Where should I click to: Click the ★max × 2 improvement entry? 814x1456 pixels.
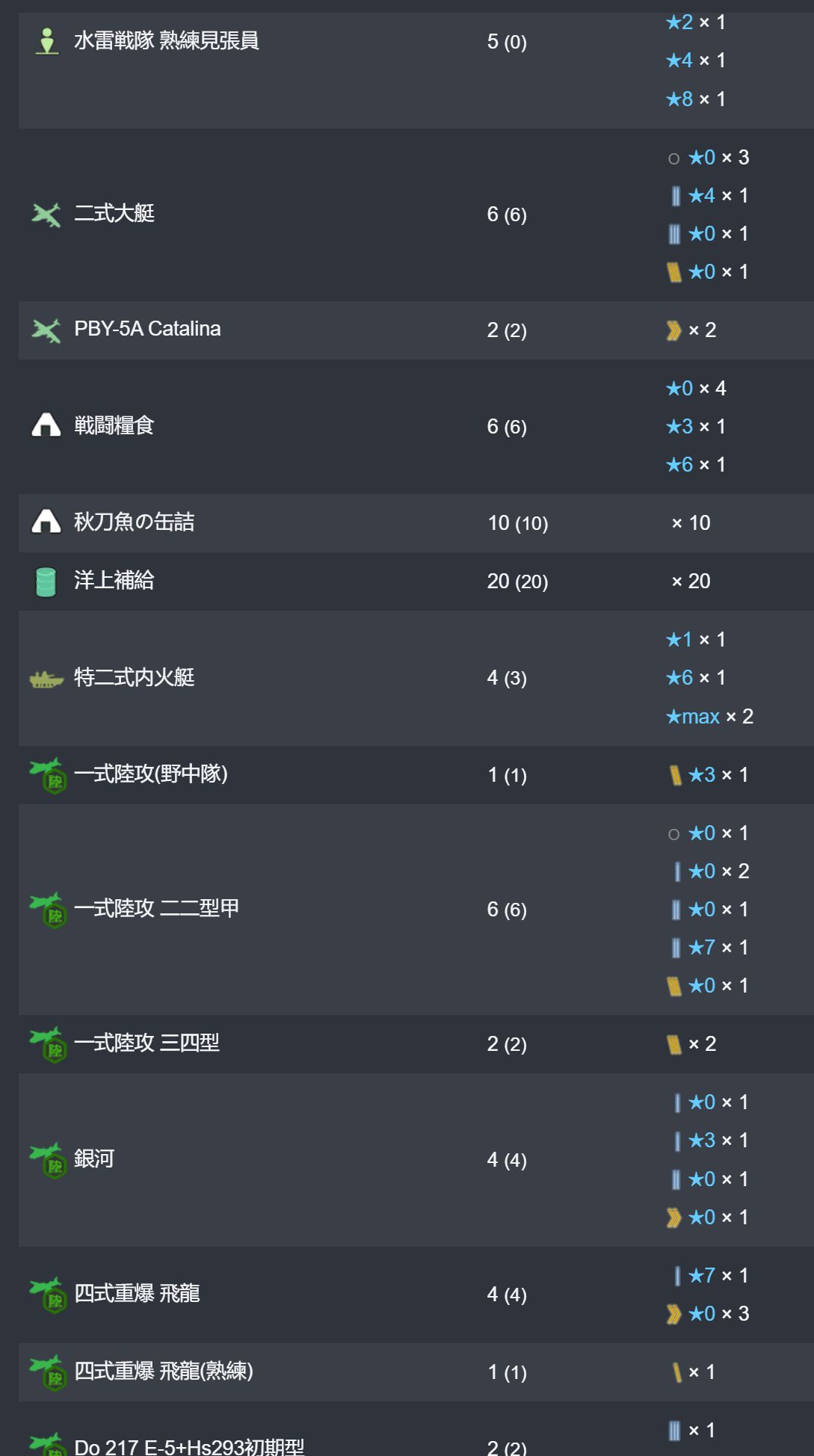click(x=709, y=717)
